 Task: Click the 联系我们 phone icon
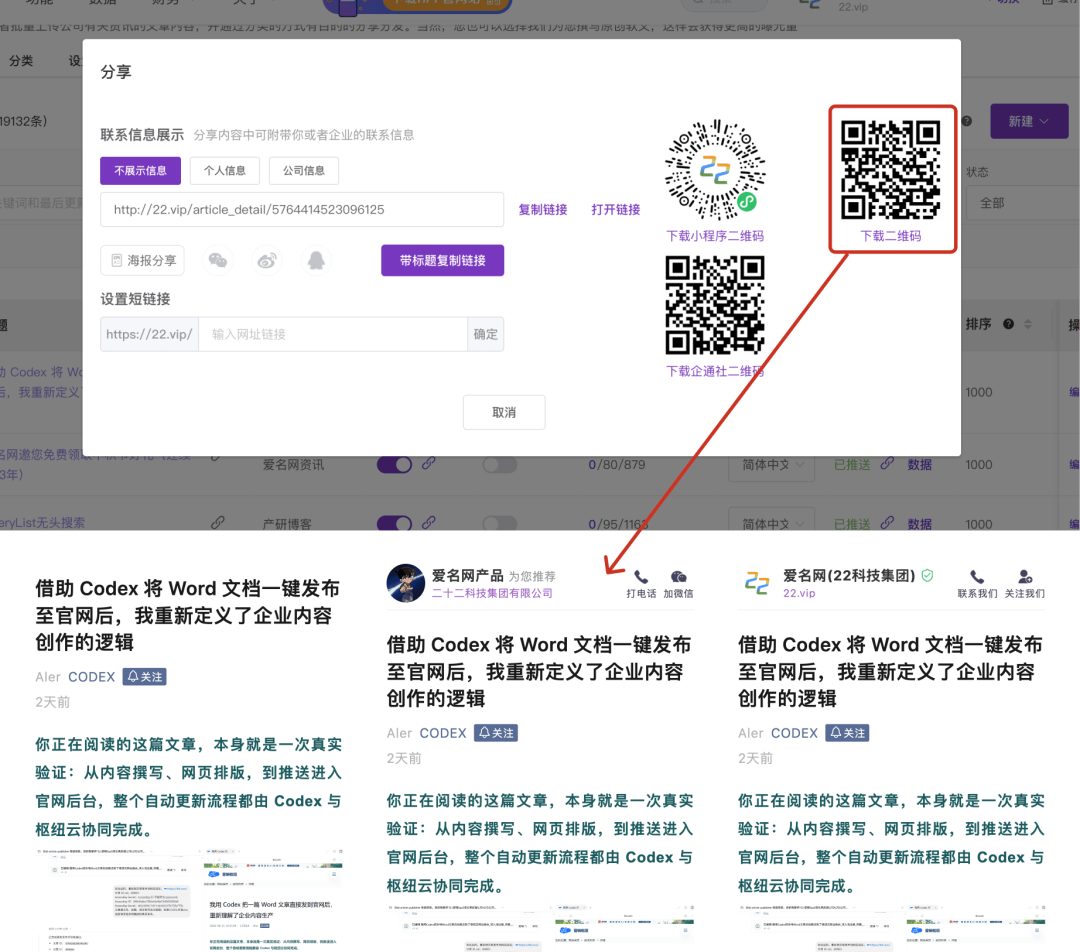977,577
